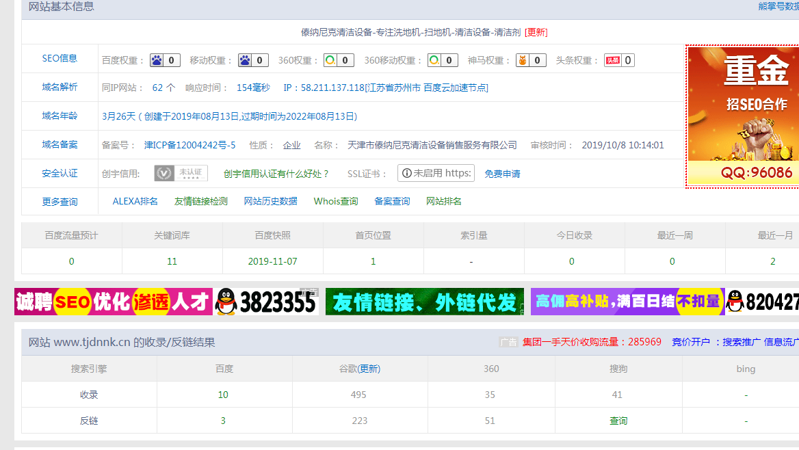Click Baidu snapshot date 2019-11-07
This screenshot has height=450, width=799.
(x=273, y=261)
